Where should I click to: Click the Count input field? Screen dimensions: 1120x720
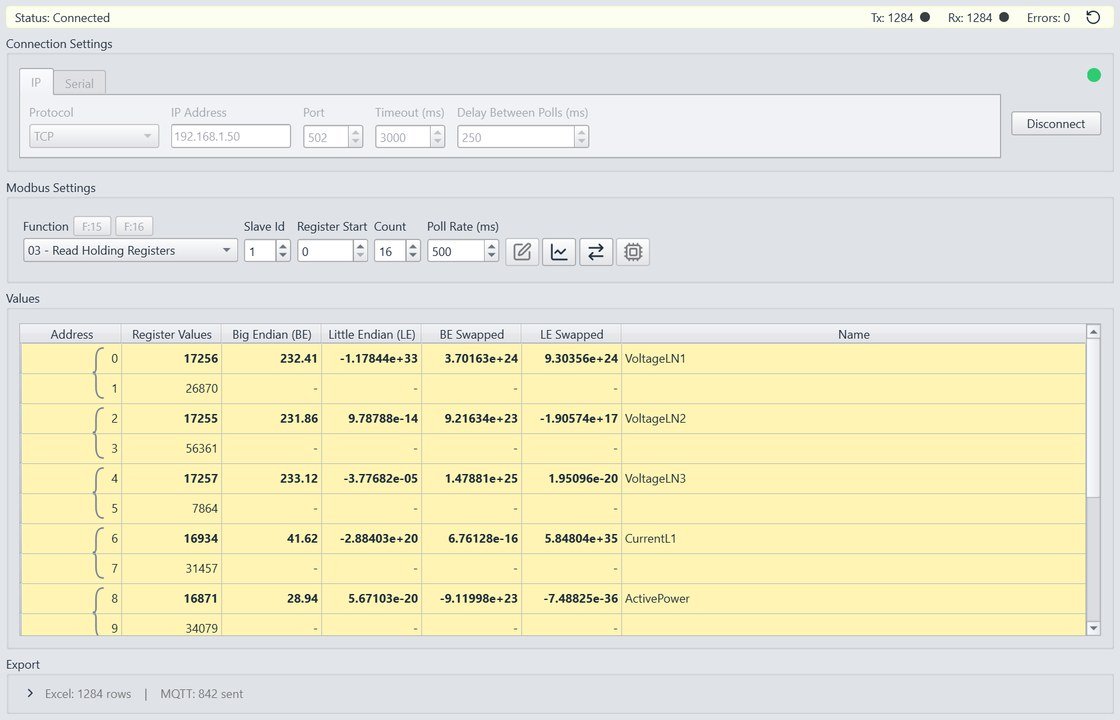click(391, 251)
